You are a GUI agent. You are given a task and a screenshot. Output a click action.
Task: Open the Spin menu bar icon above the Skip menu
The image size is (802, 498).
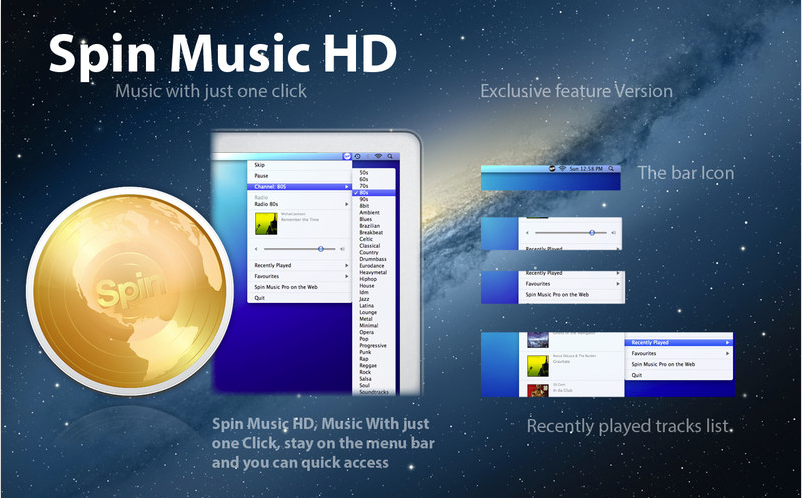(346, 155)
